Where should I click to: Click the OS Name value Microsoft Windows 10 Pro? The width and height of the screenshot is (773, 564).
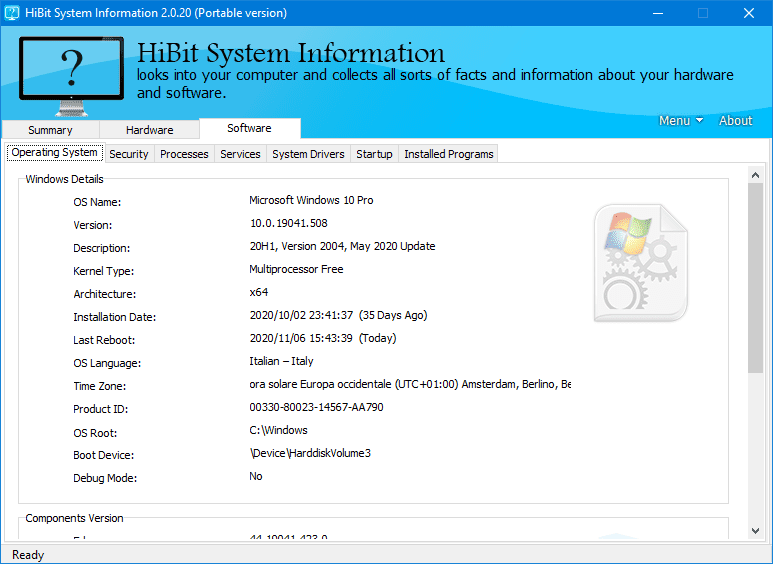click(x=311, y=200)
